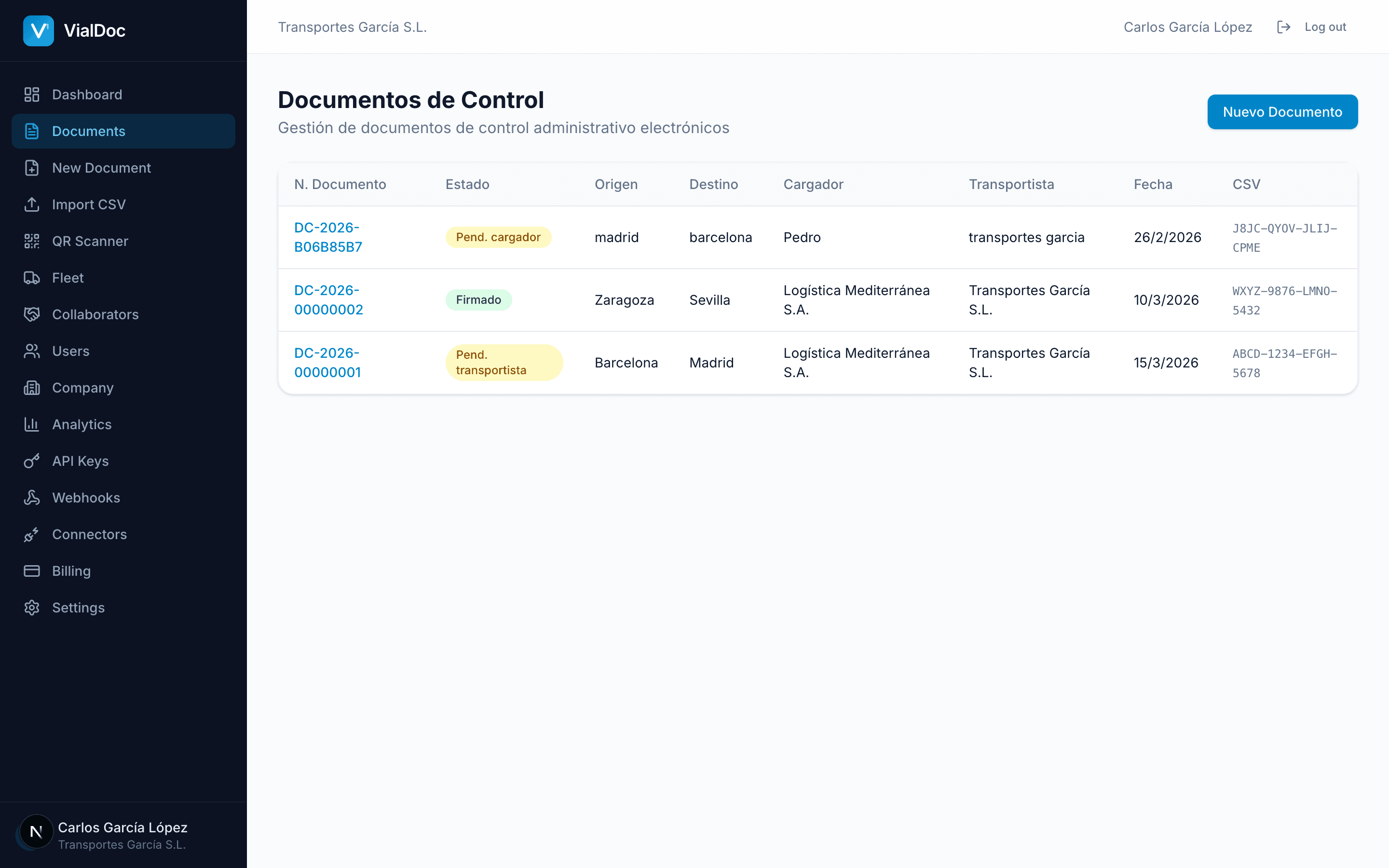Click the Carlos García López avatar at bottom

(x=36, y=831)
